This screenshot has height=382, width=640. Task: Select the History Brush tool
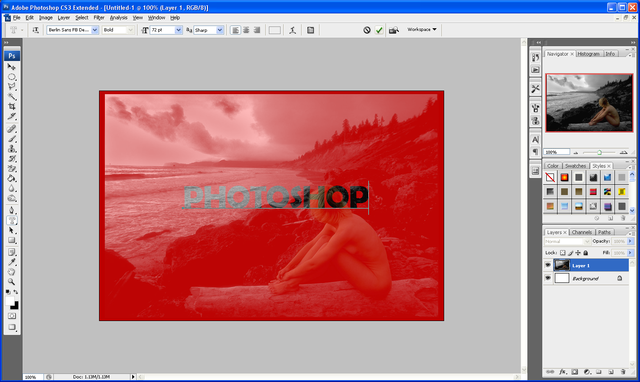(x=12, y=159)
